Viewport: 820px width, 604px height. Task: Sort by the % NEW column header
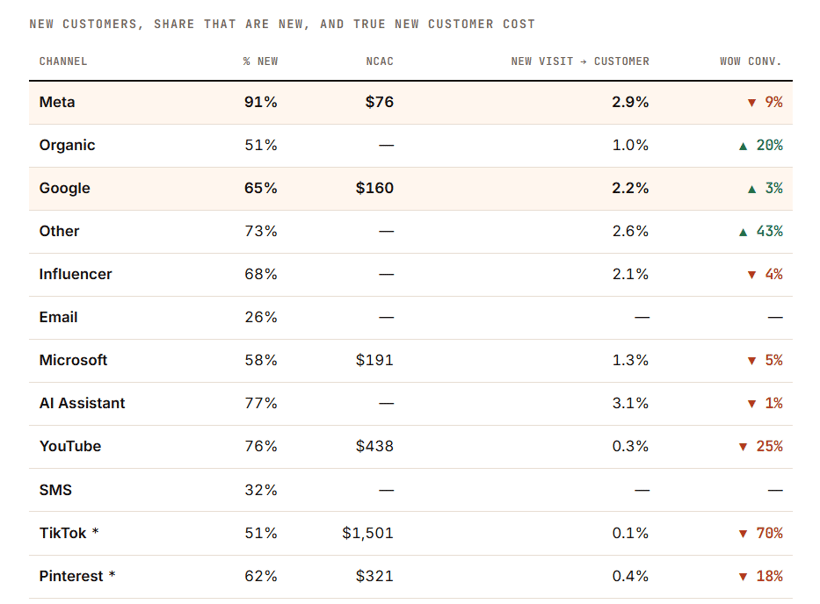[x=260, y=61]
